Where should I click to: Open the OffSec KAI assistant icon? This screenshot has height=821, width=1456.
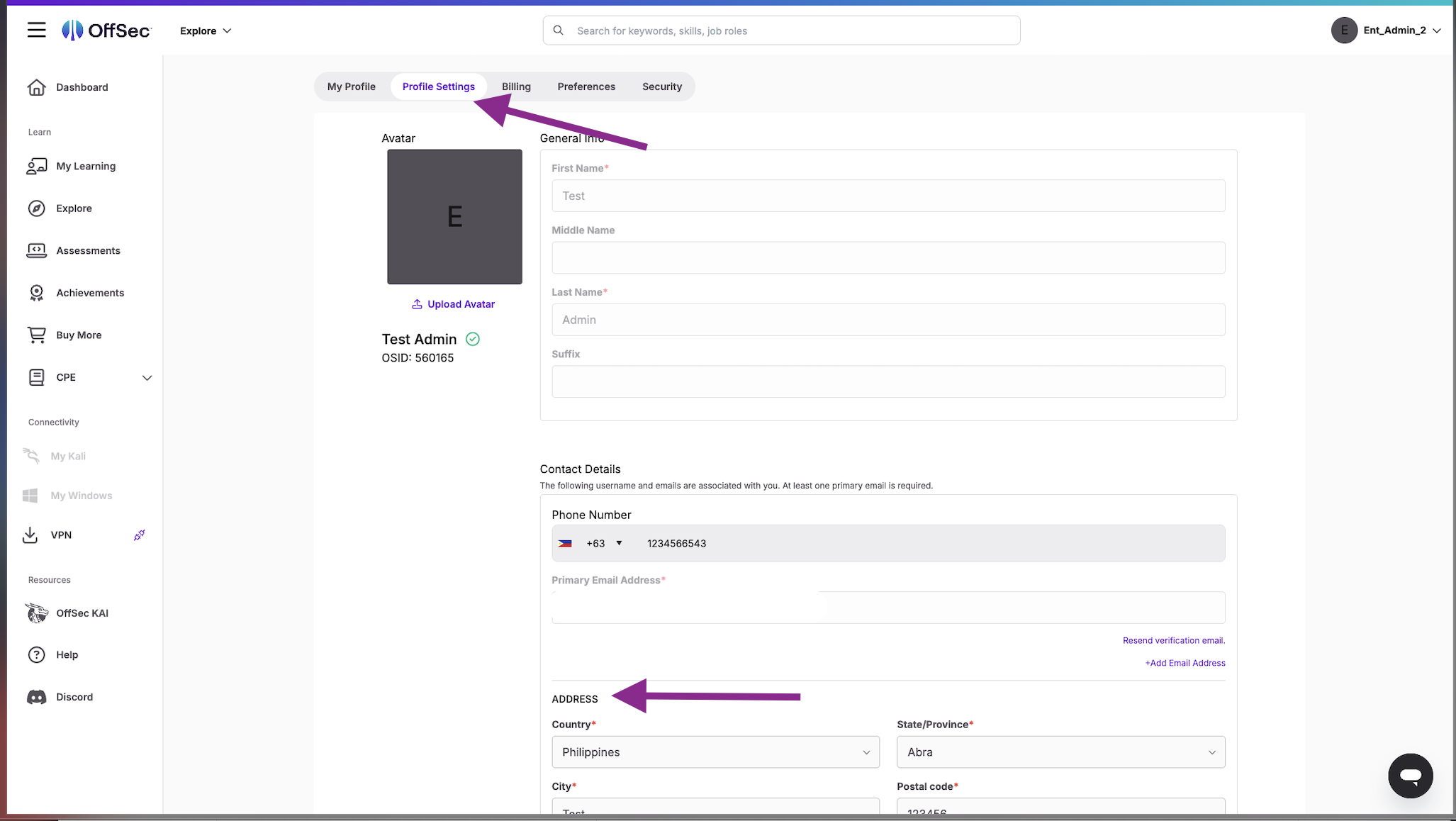[36, 613]
